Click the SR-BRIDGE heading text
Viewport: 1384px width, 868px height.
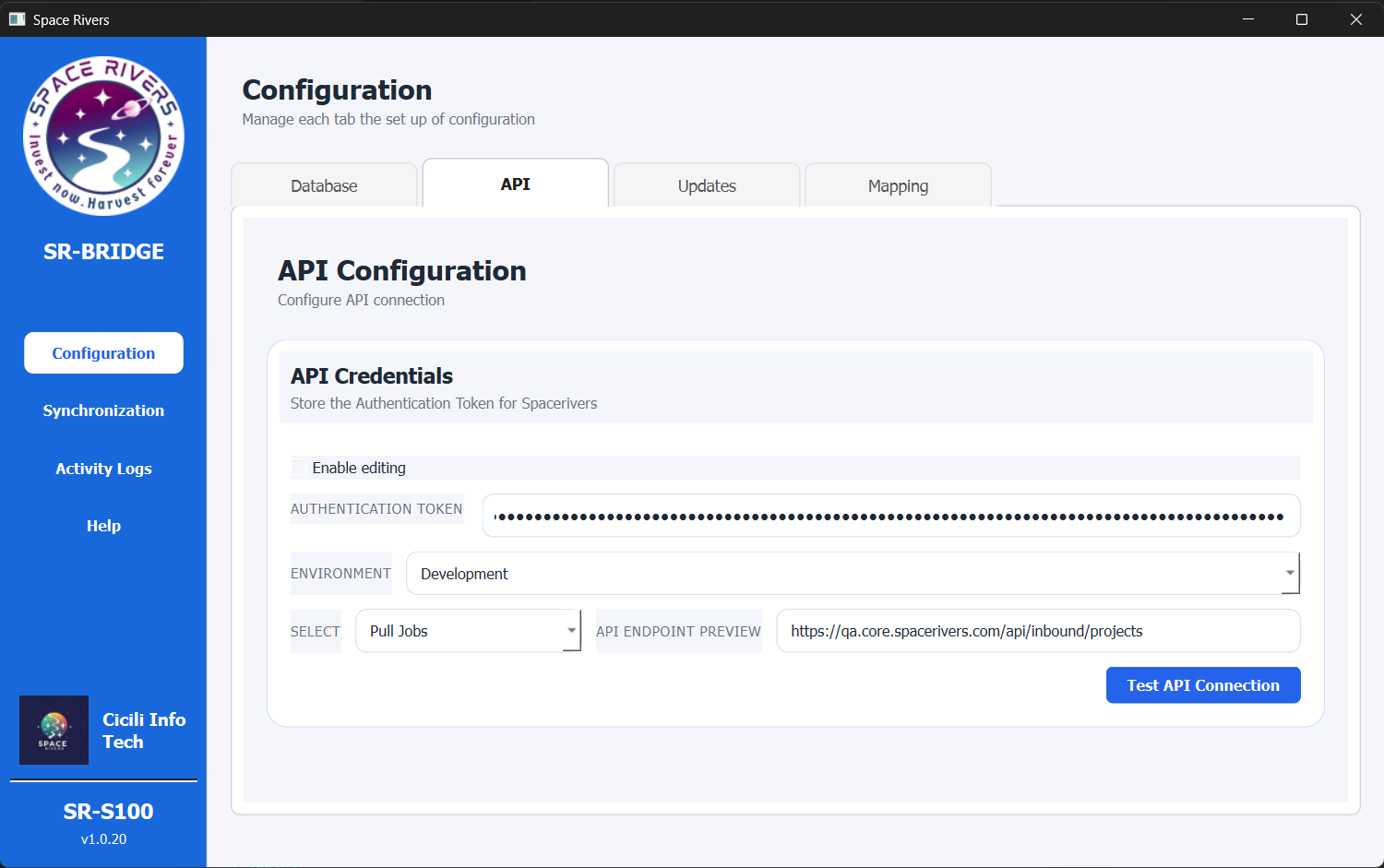103,252
